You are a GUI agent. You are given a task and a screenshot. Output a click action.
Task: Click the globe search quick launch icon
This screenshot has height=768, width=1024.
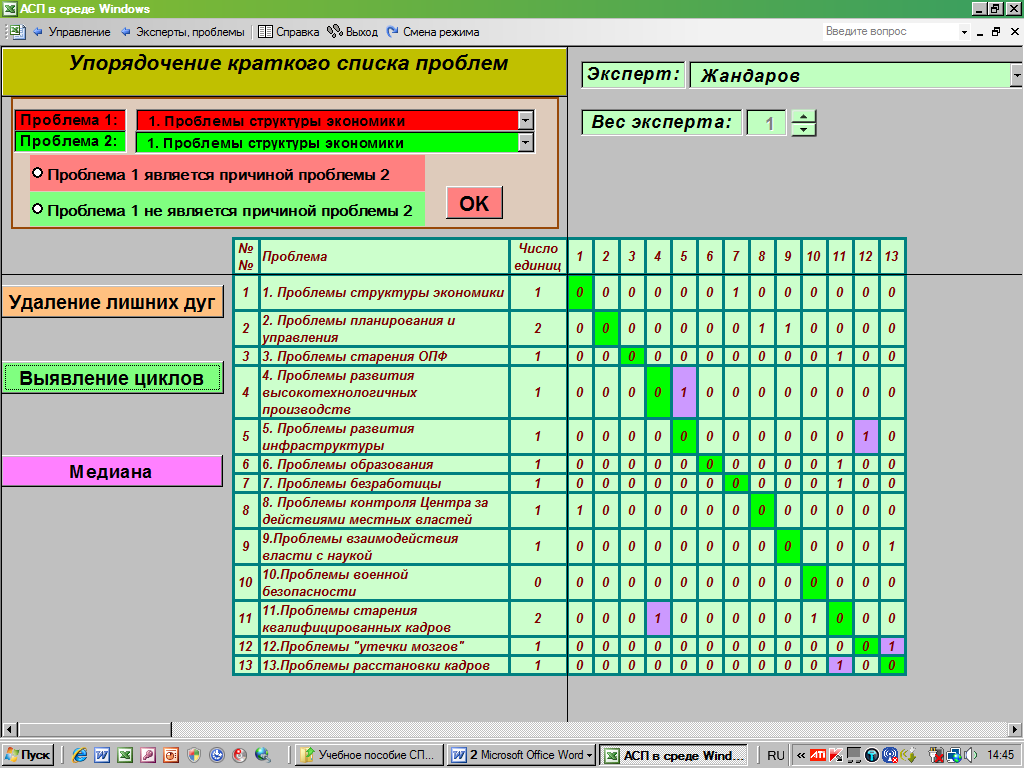(x=263, y=756)
